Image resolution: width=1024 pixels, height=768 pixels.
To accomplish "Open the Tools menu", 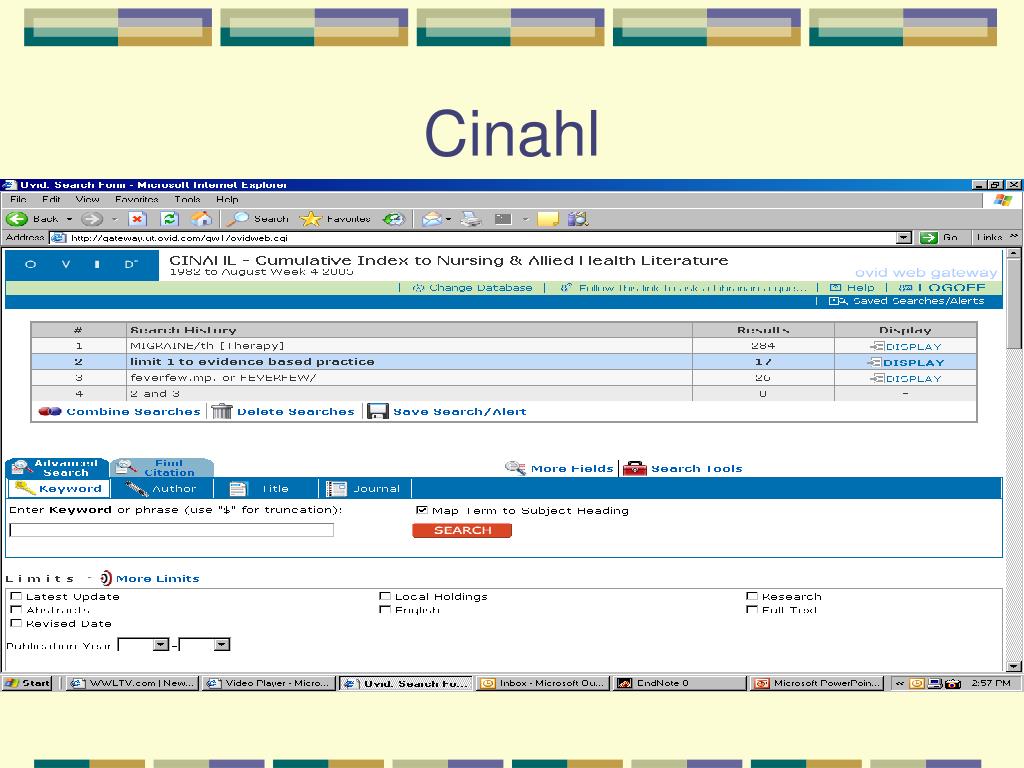I will 187,199.
